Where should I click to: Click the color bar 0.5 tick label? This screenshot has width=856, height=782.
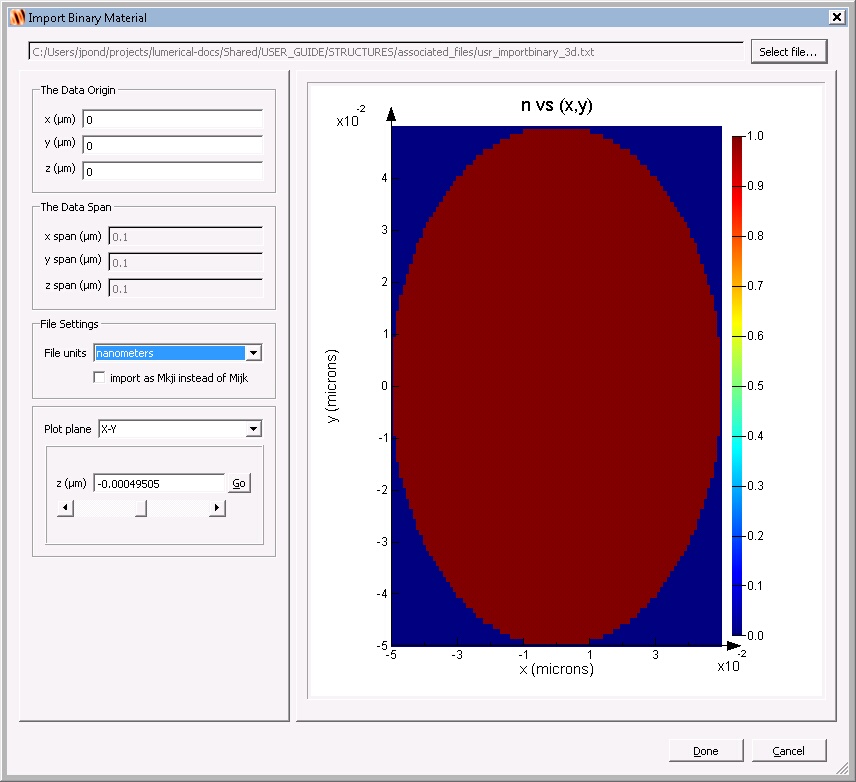pos(755,386)
